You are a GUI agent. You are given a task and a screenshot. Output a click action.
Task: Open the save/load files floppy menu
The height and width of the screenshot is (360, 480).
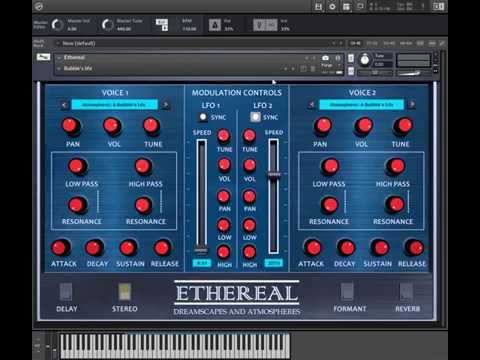point(318,6)
